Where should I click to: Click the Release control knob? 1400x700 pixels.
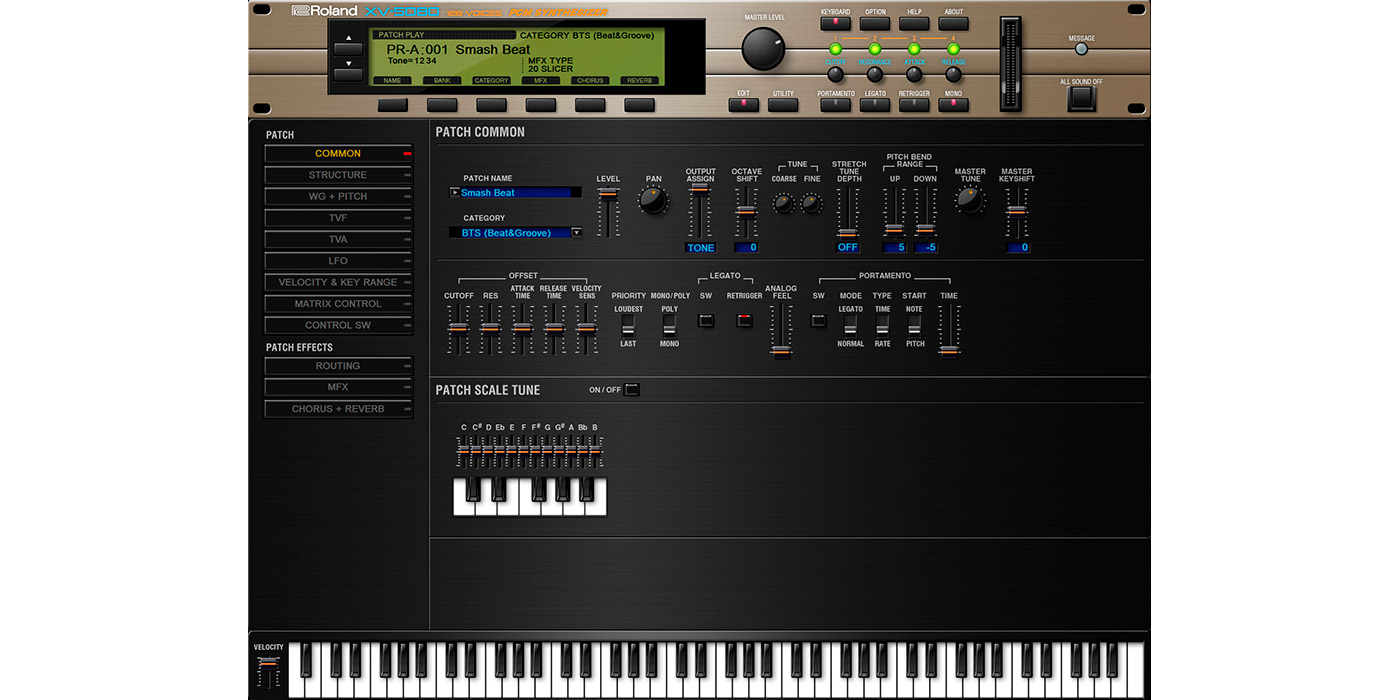tap(953, 75)
